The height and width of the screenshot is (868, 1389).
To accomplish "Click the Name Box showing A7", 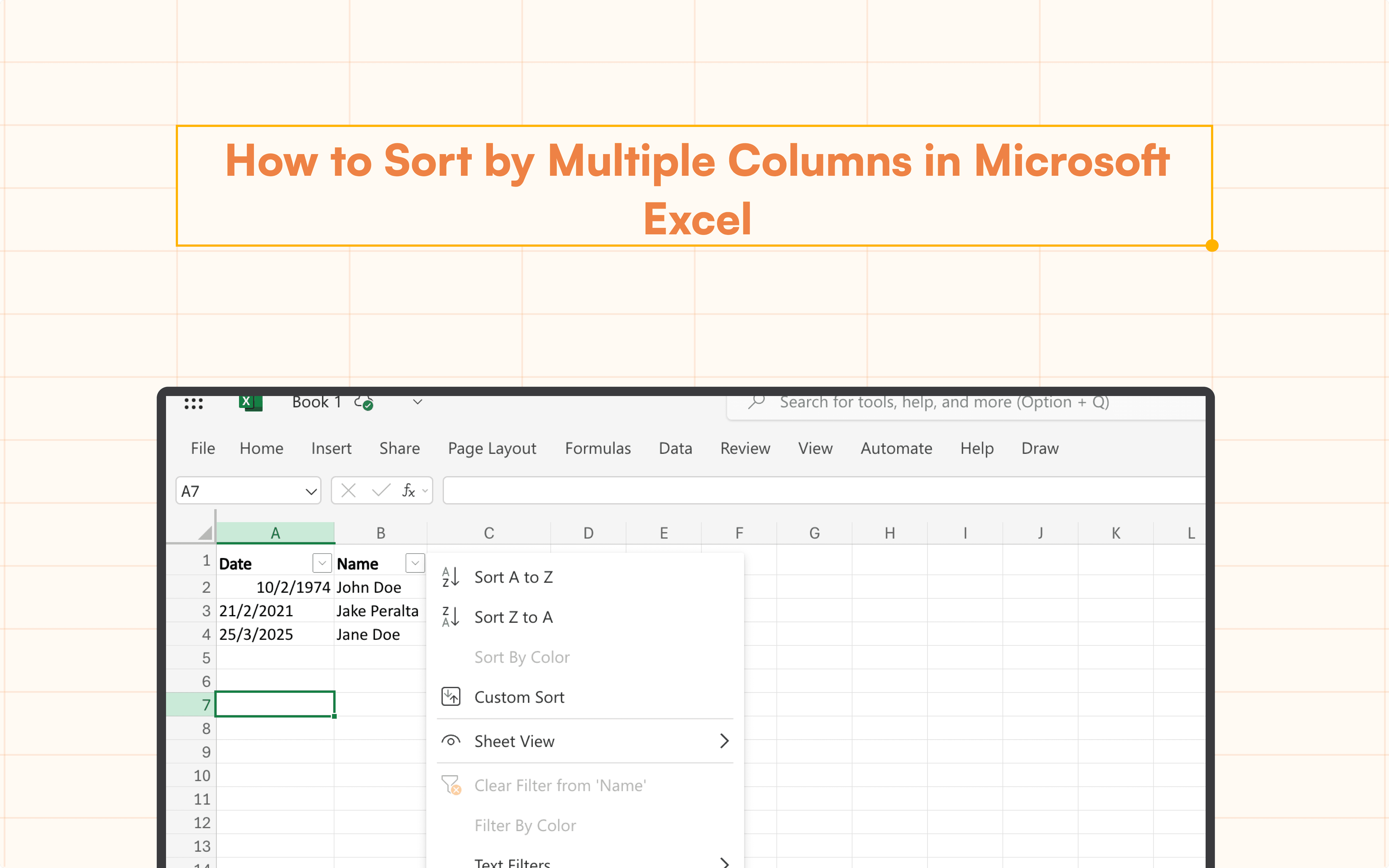I will click(248, 491).
